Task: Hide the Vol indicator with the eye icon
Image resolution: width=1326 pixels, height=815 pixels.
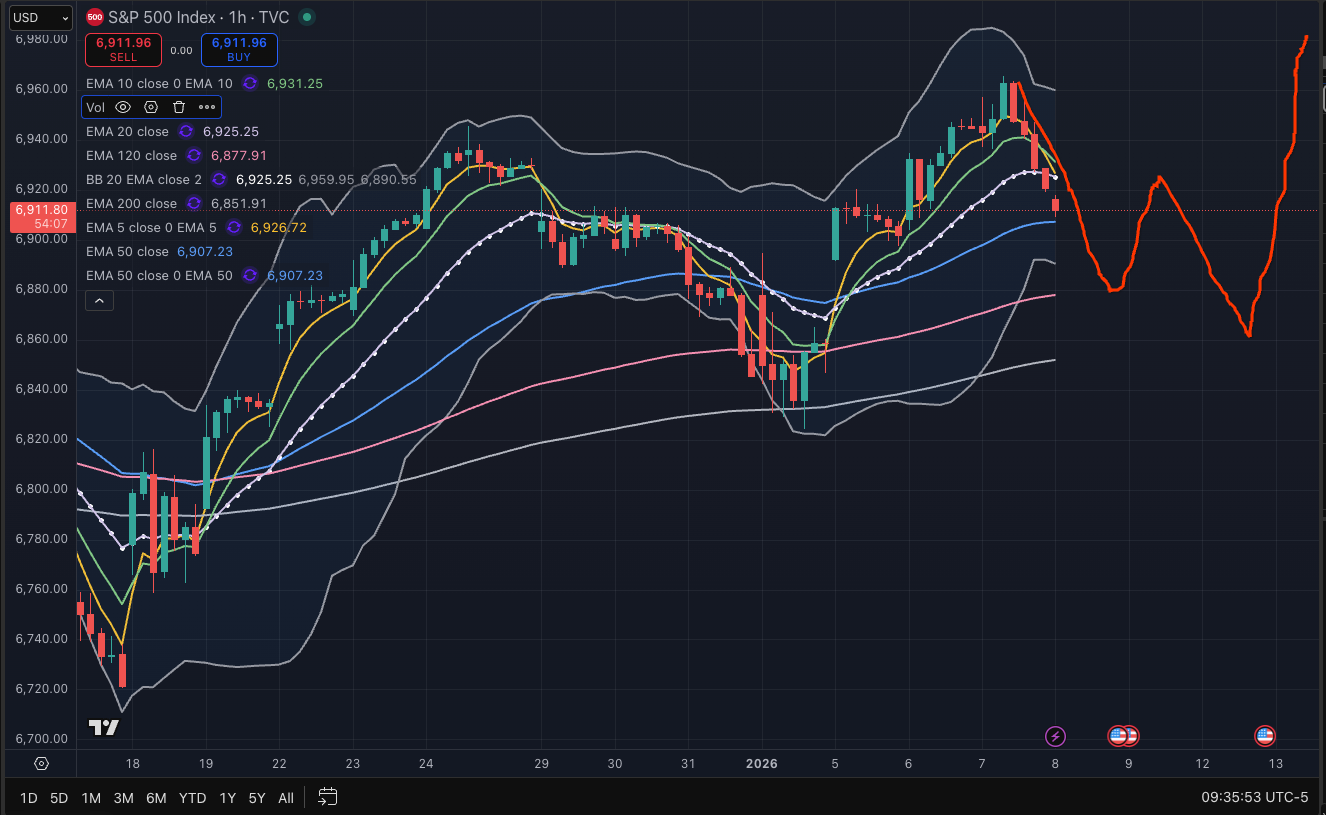Action: [123, 107]
